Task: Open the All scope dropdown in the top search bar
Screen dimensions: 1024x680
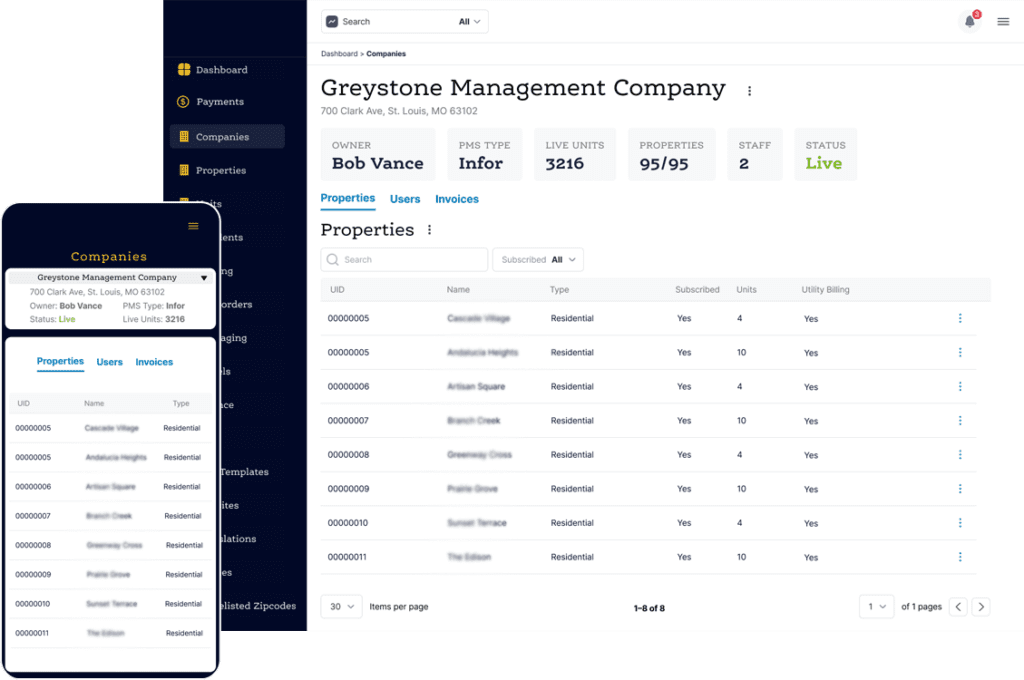Action: [x=470, y=22]
